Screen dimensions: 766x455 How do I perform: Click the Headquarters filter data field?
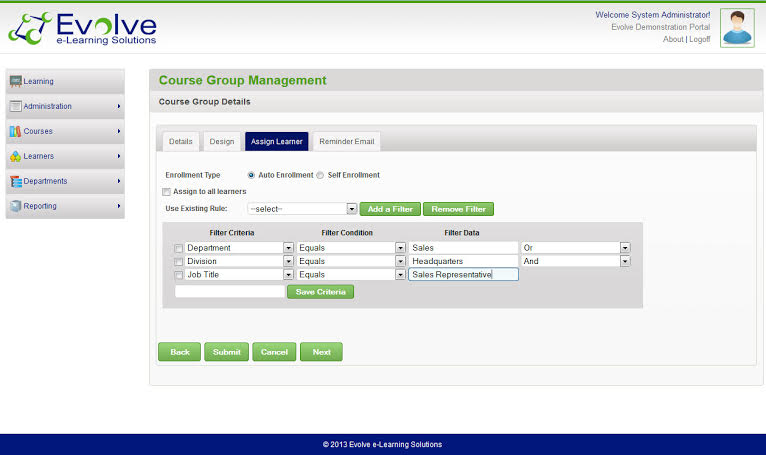[463, 261]
